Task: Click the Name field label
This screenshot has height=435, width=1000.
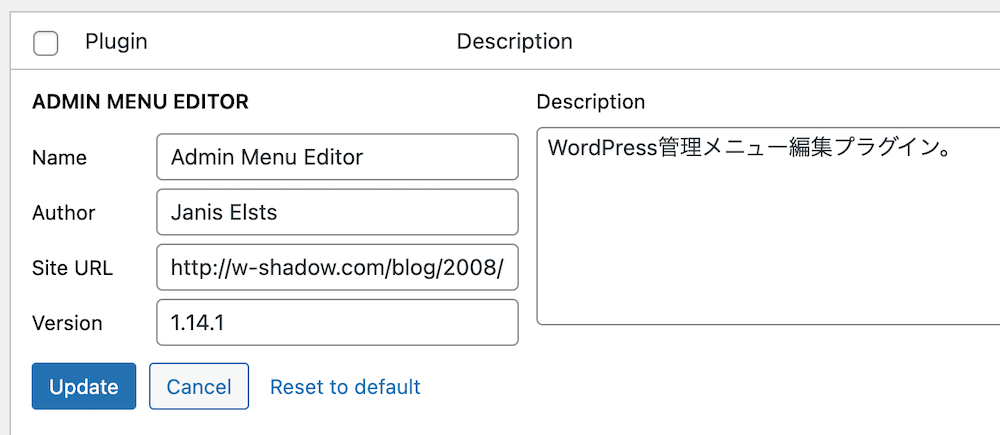Action: pos(60,158)
